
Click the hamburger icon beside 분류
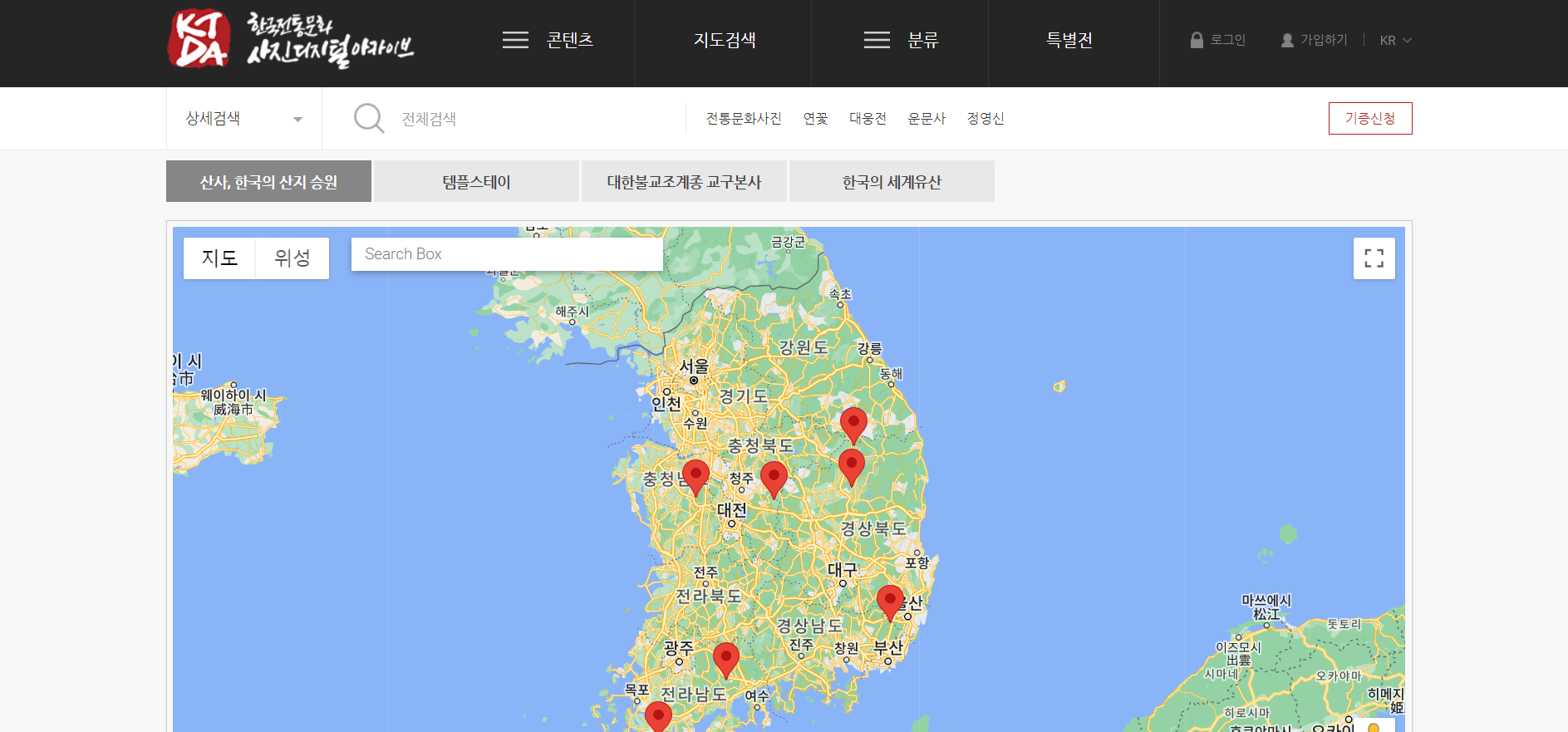pyautogui.click(x=877, y=40)
